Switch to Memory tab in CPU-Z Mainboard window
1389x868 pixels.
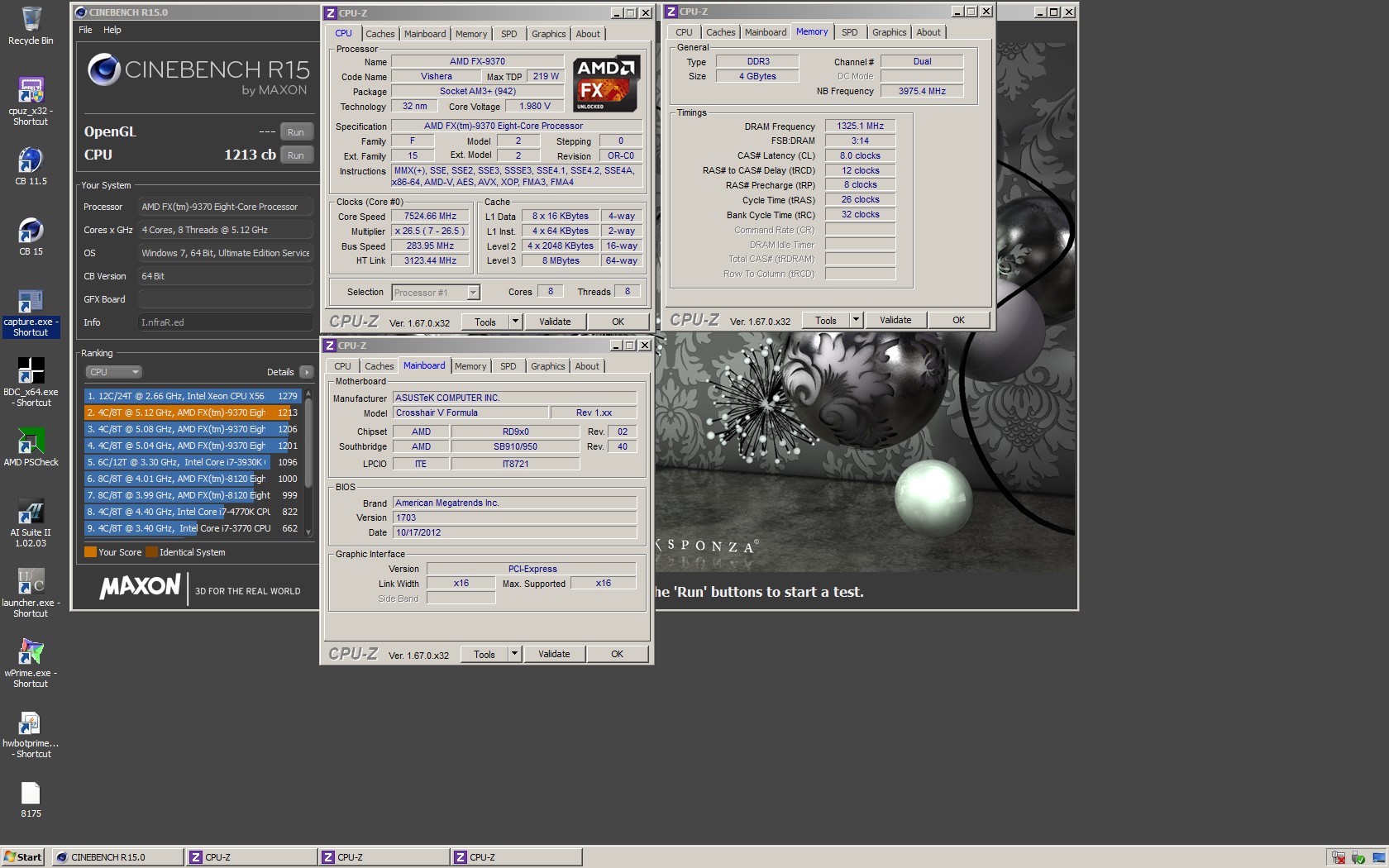pyautogui.click(x=470, y=366)
